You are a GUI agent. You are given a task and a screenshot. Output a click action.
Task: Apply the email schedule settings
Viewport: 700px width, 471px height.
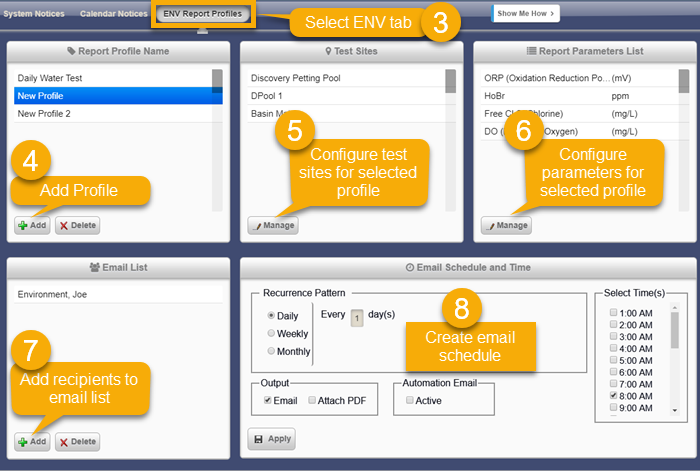(x=272, y=439)
